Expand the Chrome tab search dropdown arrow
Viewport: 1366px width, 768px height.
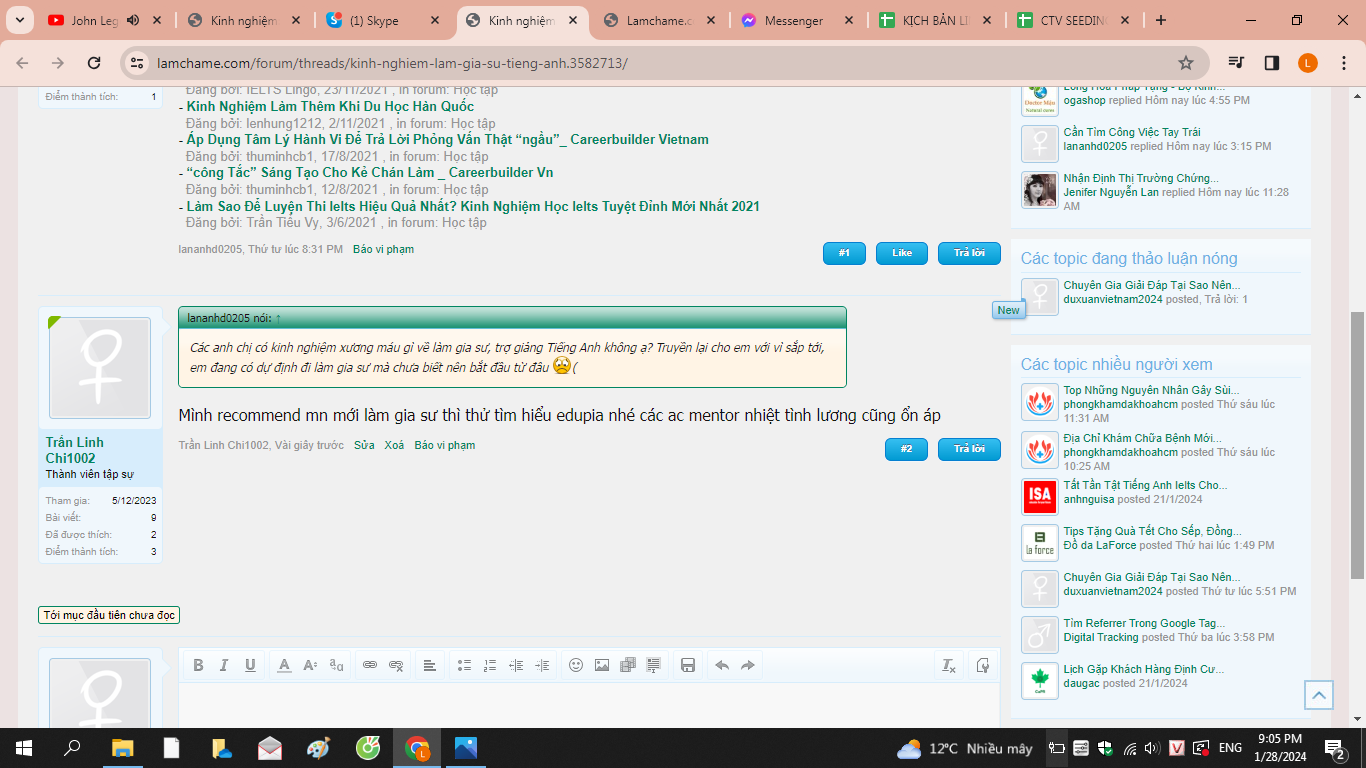(24, 20)
